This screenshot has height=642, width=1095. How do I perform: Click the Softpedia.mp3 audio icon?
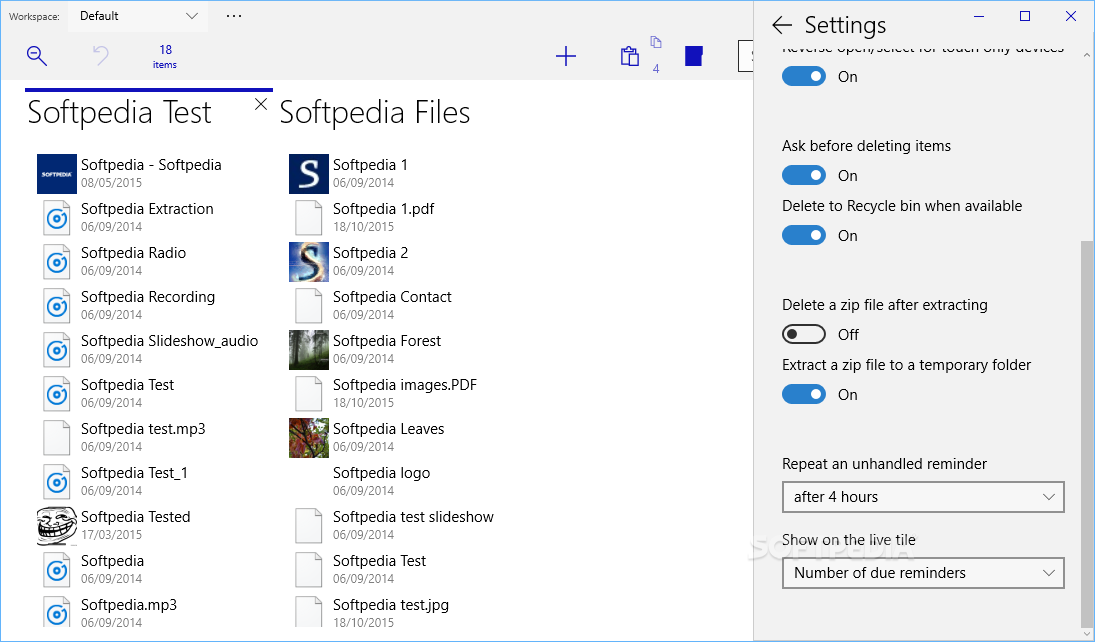pos(57,611)
